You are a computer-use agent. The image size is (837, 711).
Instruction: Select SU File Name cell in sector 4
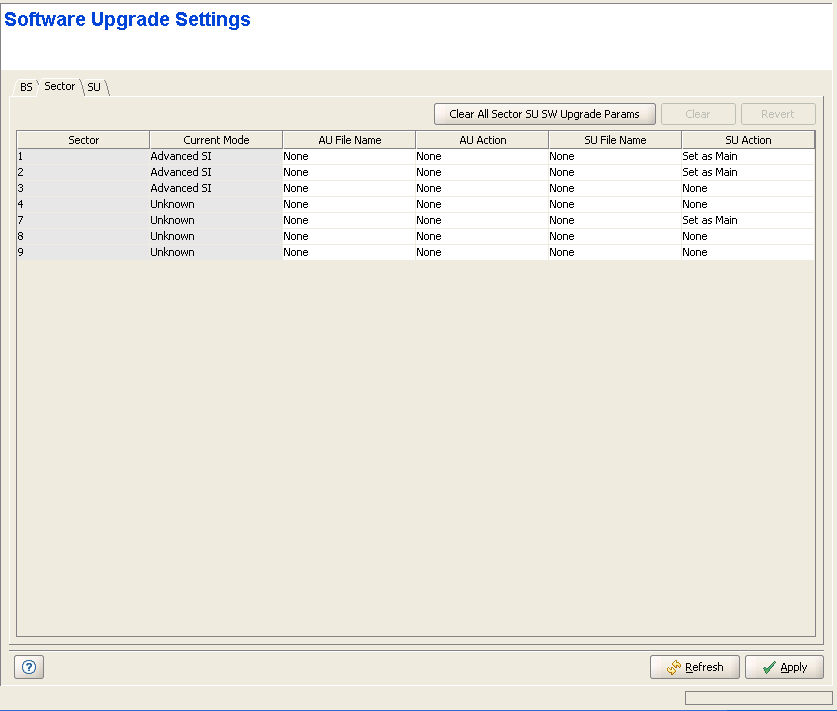tap(614, 204)
